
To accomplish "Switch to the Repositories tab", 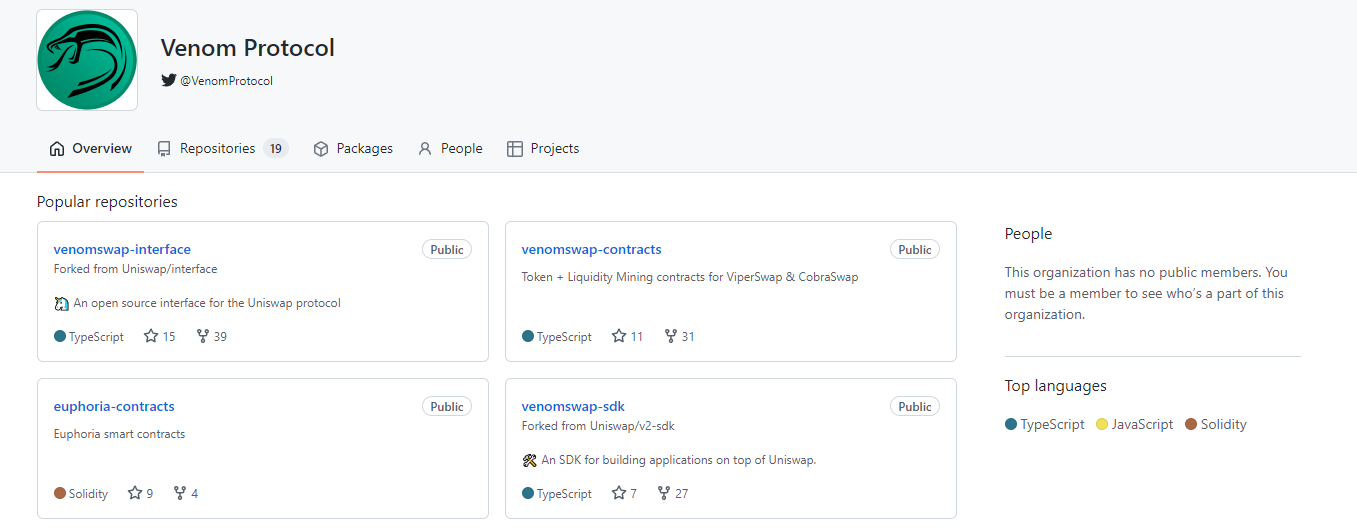I will [222, 148].
